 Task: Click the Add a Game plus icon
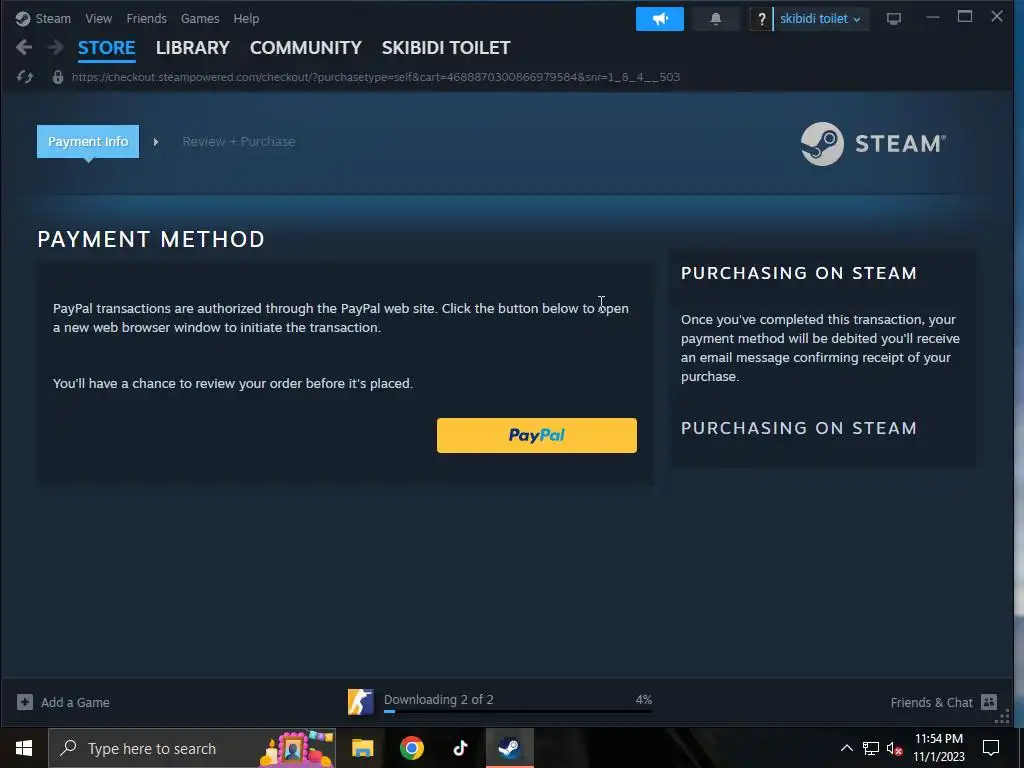[25, 702]
